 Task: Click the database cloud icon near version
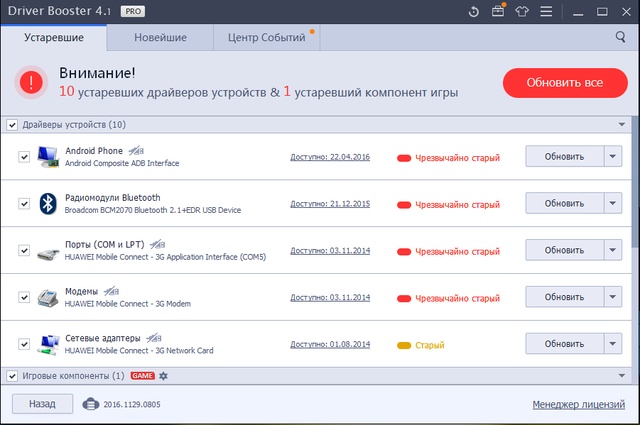(x=91, y=404)
